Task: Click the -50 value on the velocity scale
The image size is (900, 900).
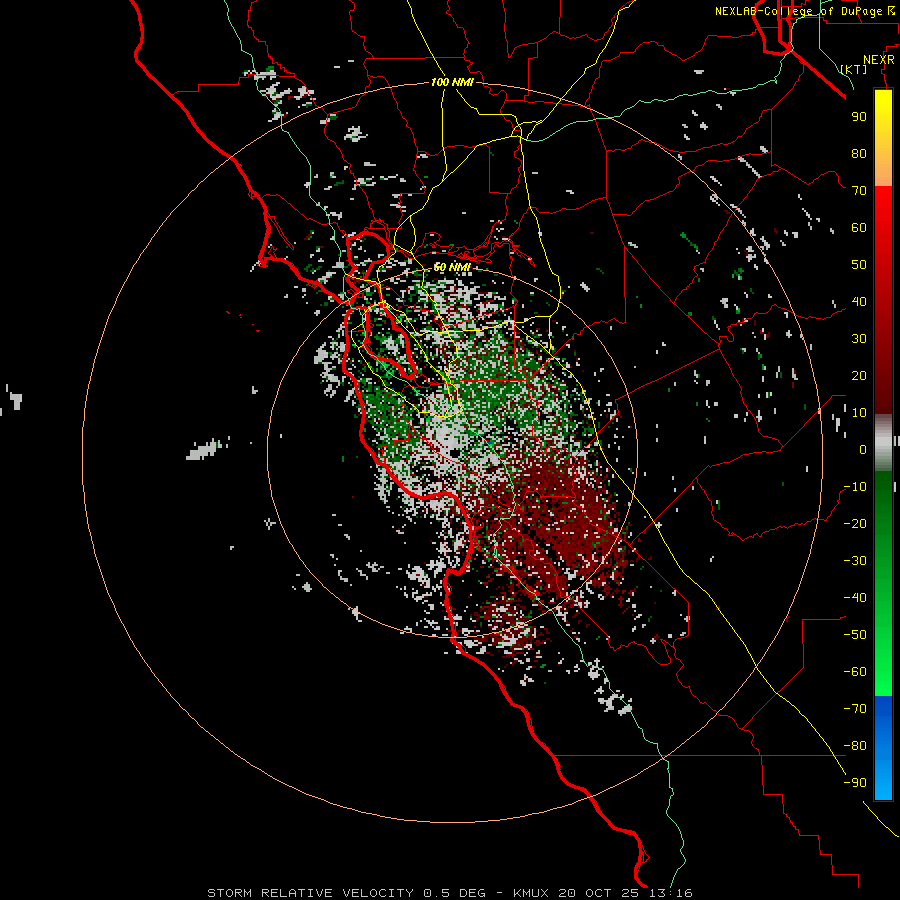Action: 855,635
